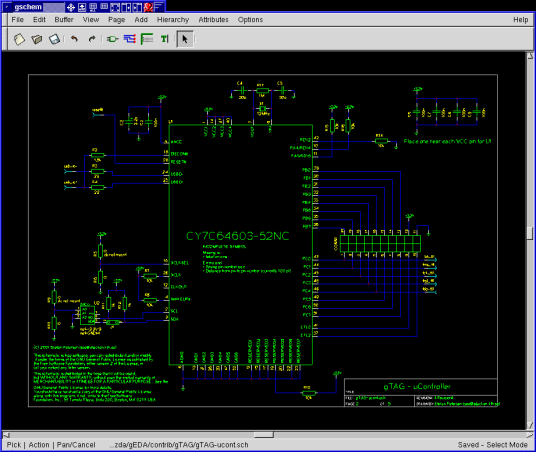Click the horizontal scrollbar thumb

click(264, 435)
